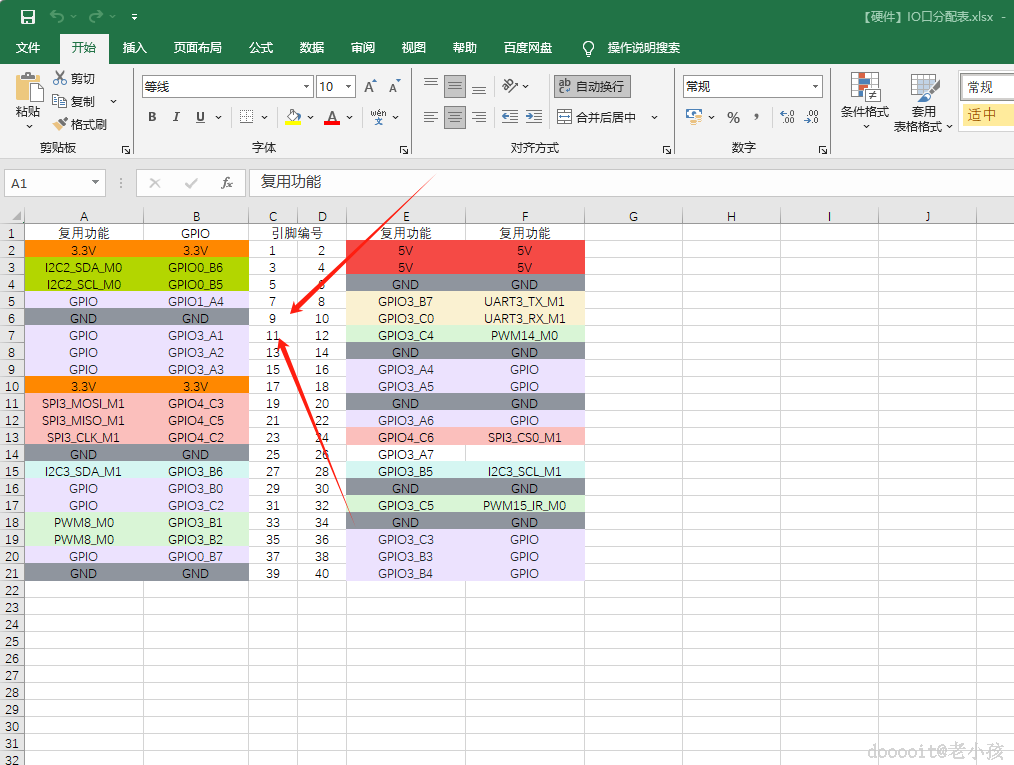1014x765 pixels.
Task: Toggle underline formatting
Action: click(x=200, y=117)
